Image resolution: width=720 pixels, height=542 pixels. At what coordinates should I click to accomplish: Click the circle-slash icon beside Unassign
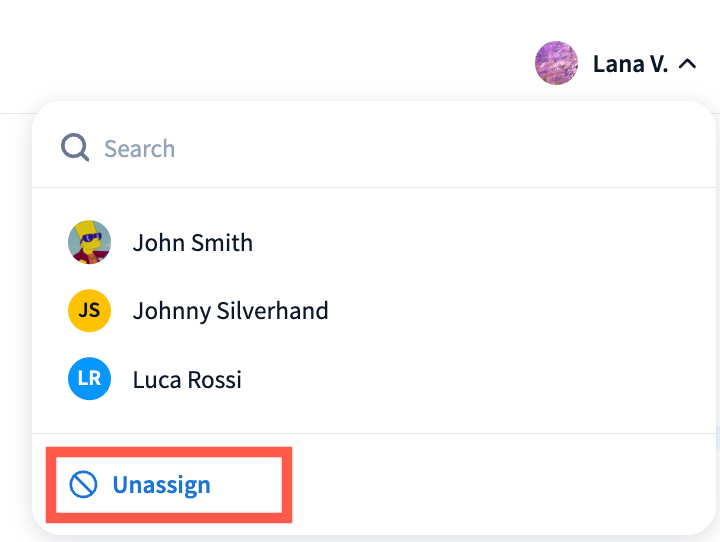tap(83, 485)
